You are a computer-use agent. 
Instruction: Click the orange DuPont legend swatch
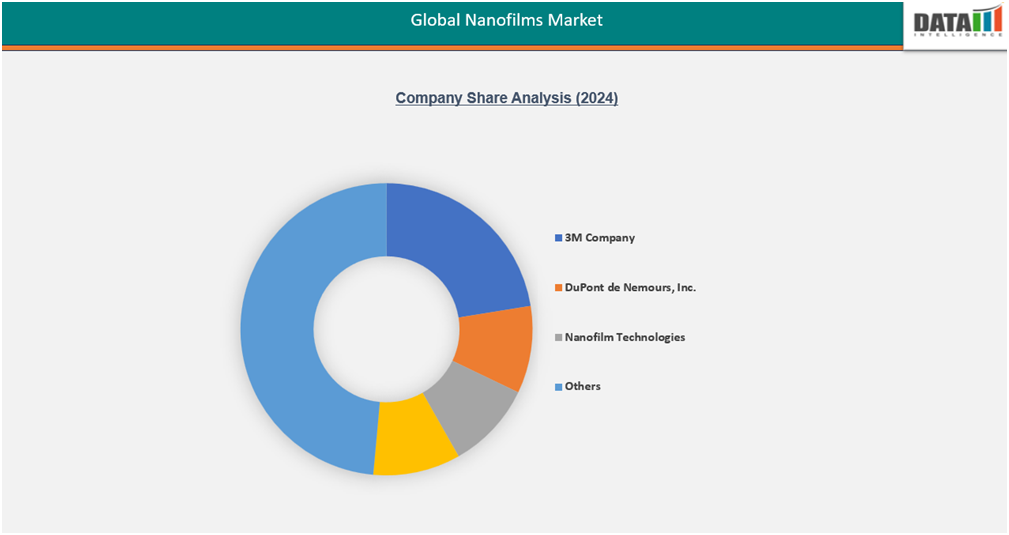[x=559, y=288]
